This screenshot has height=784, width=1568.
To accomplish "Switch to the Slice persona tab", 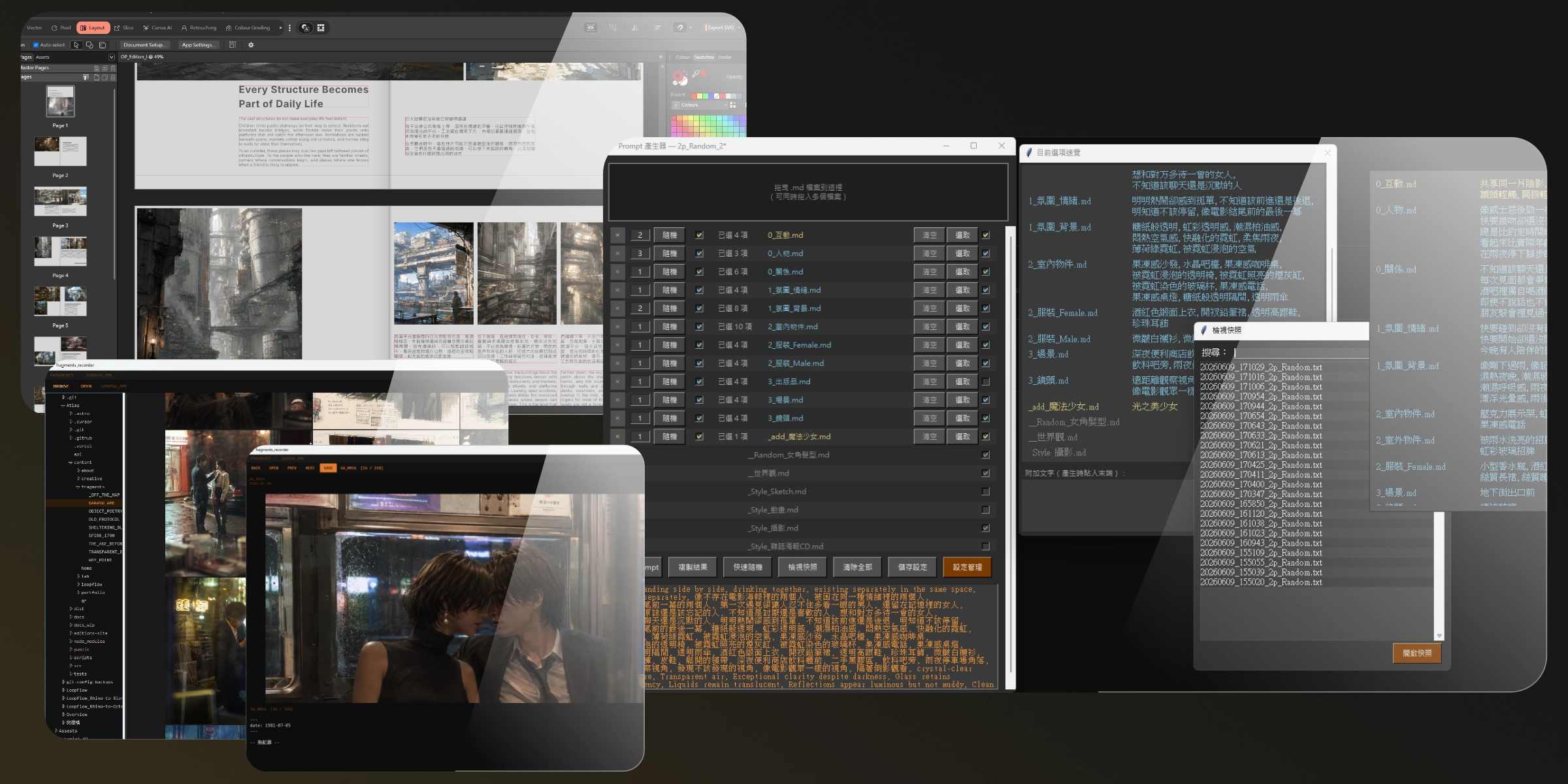I will click(x=124, y=27).
